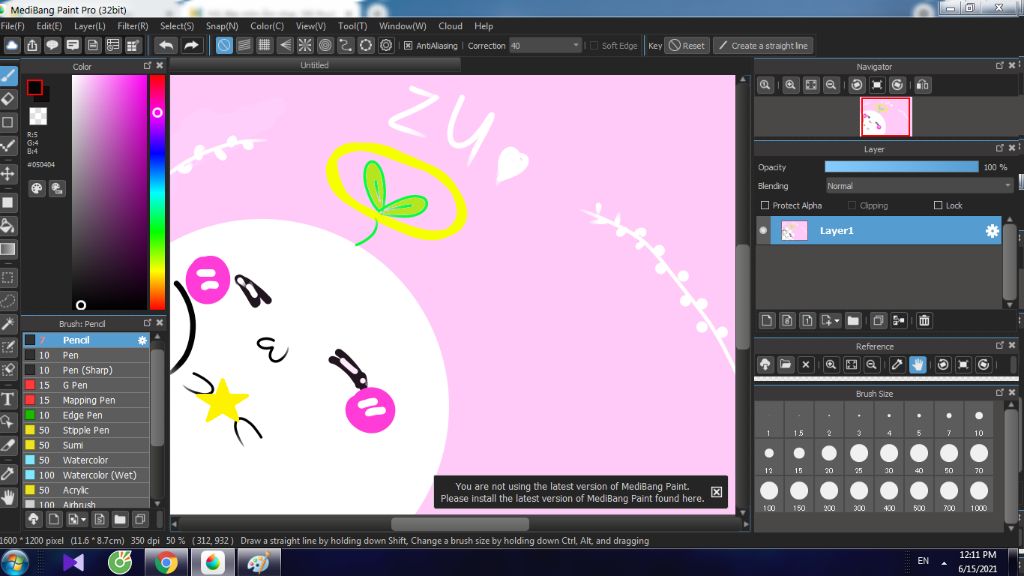
Task: Add a new layer folder
Action: tap(853, 321)
